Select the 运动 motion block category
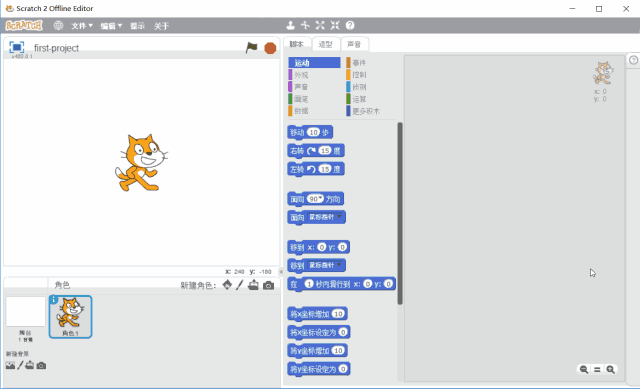 tap(314, 62)
